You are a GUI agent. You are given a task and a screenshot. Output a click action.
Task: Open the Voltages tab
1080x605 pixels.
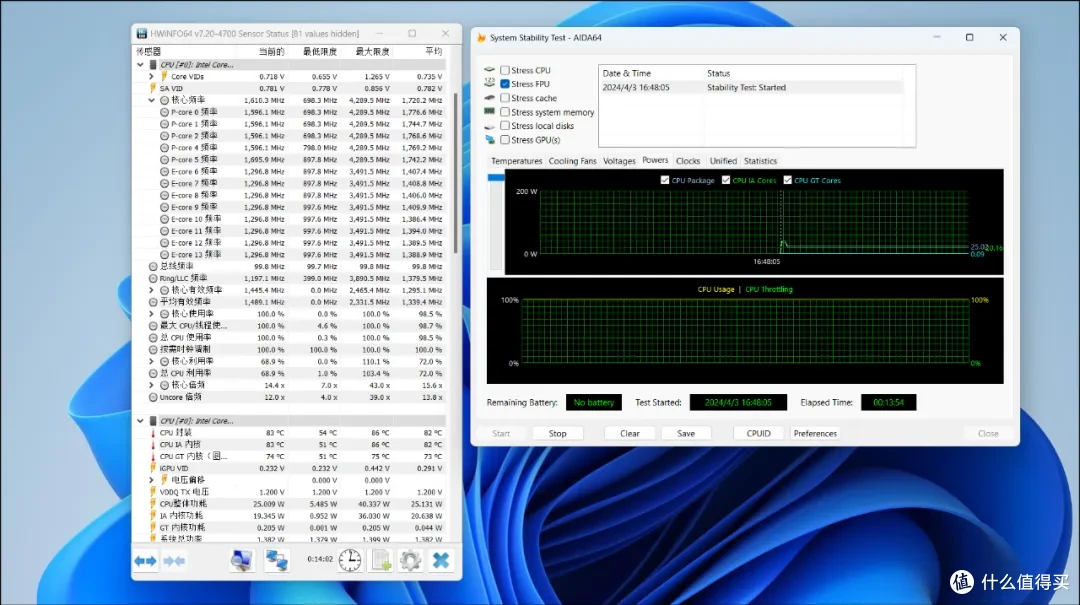pos(619,161)
